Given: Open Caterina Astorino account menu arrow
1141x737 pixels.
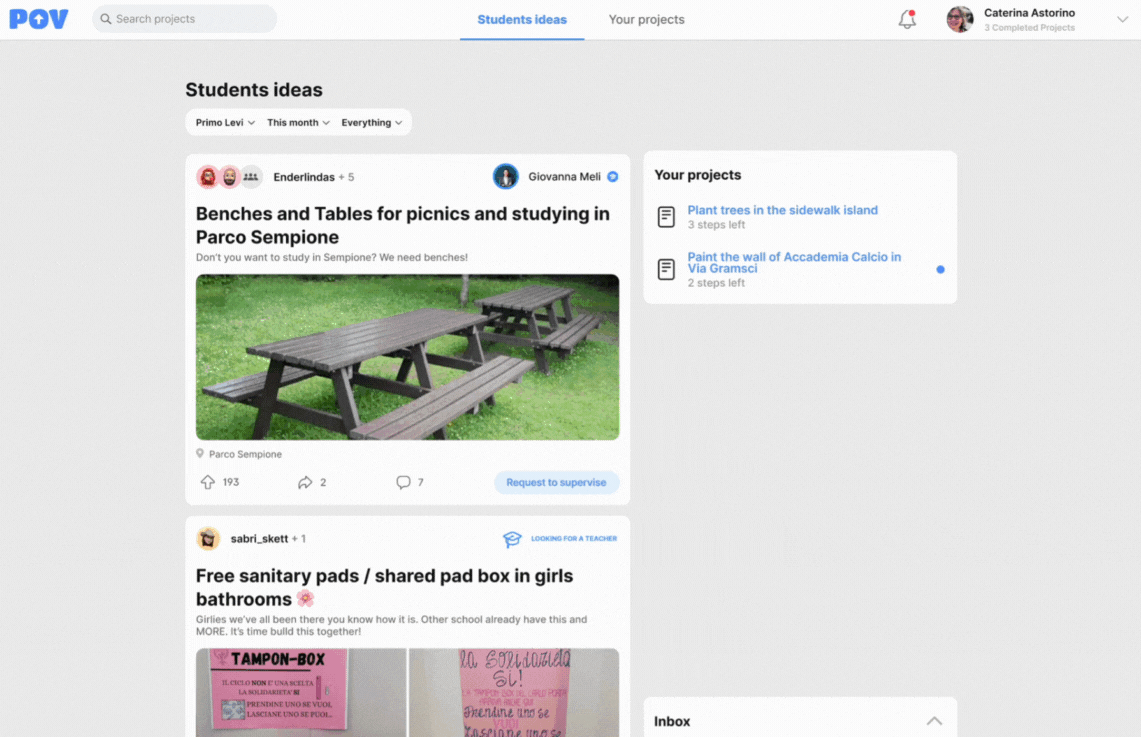Looking at the screenshot, I should pyautogui.click(x=1122, y=20).
